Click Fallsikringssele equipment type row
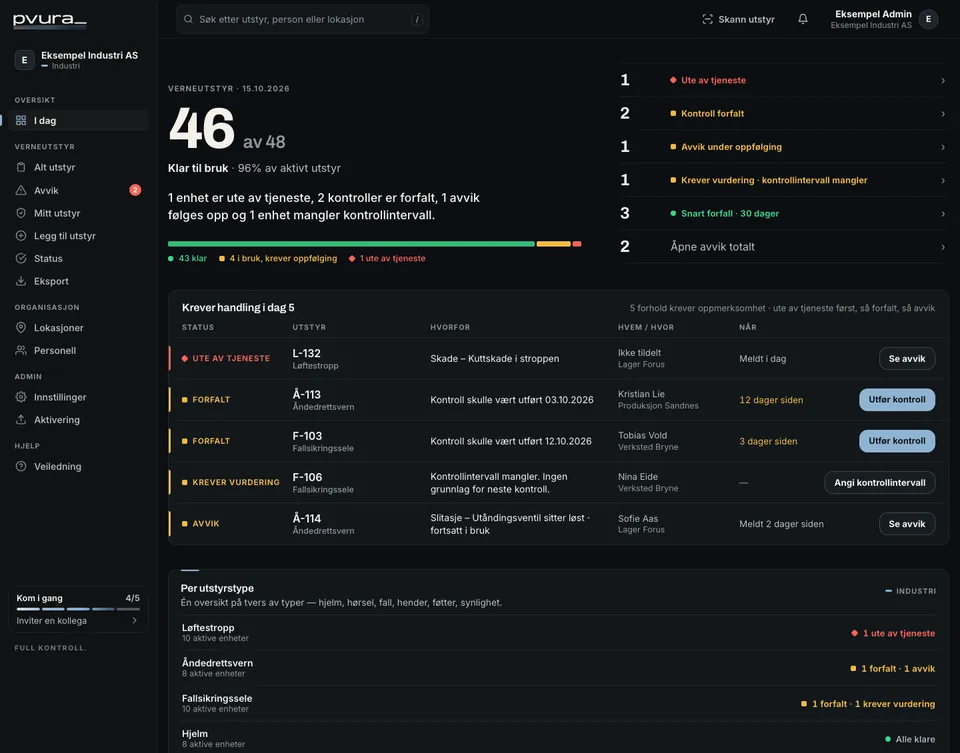Viewport: 960px width, 753px height. (558, 703)
